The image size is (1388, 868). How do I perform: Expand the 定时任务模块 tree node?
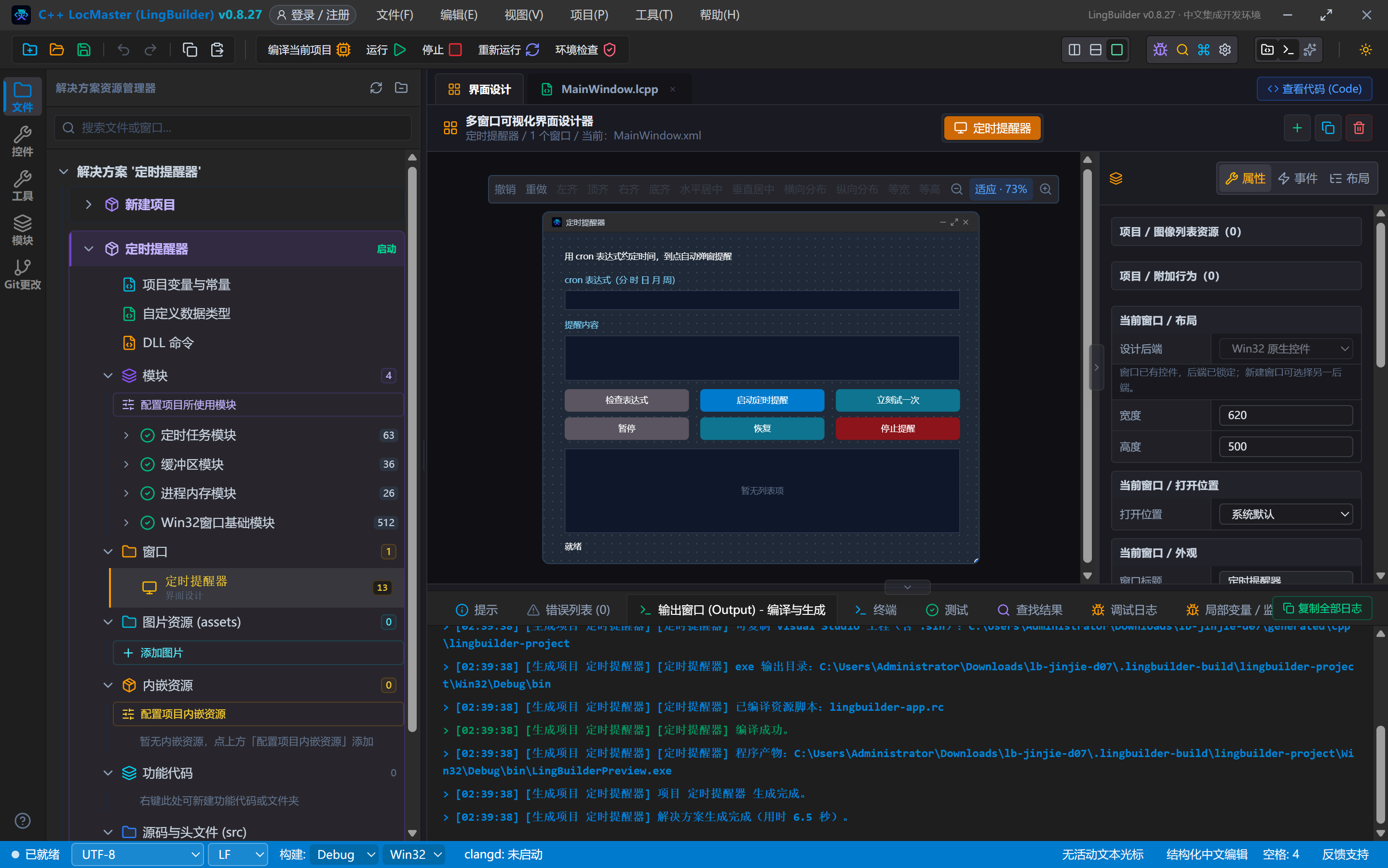click(126, 435)
